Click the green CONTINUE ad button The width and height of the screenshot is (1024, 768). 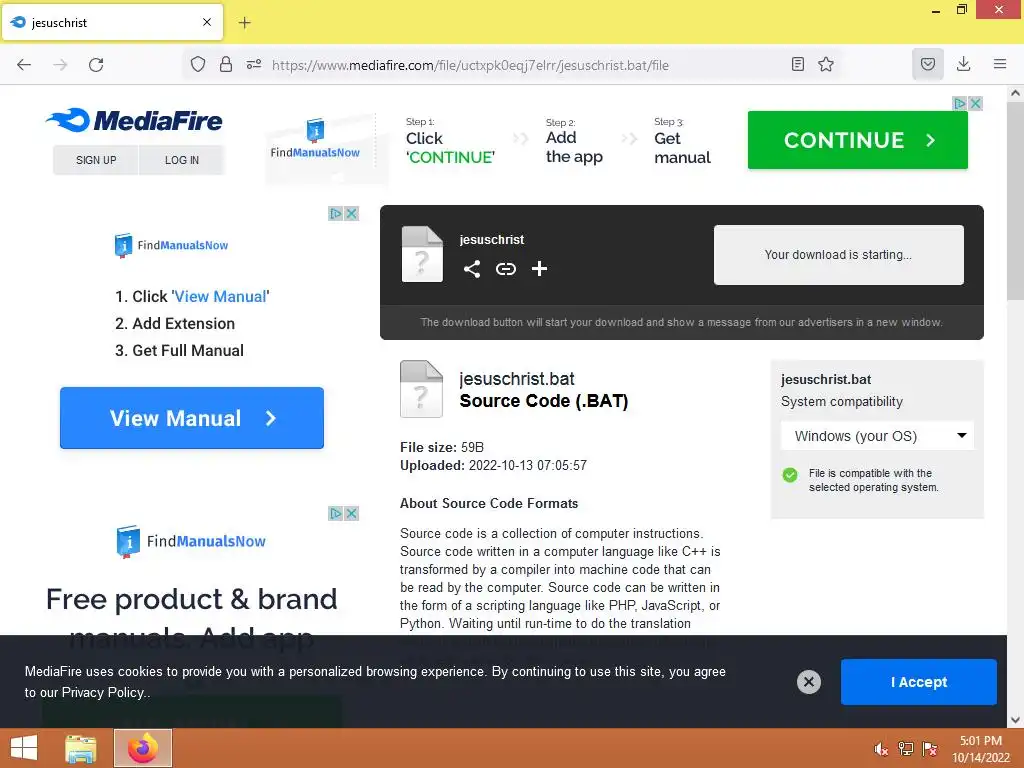pos(857,140)
